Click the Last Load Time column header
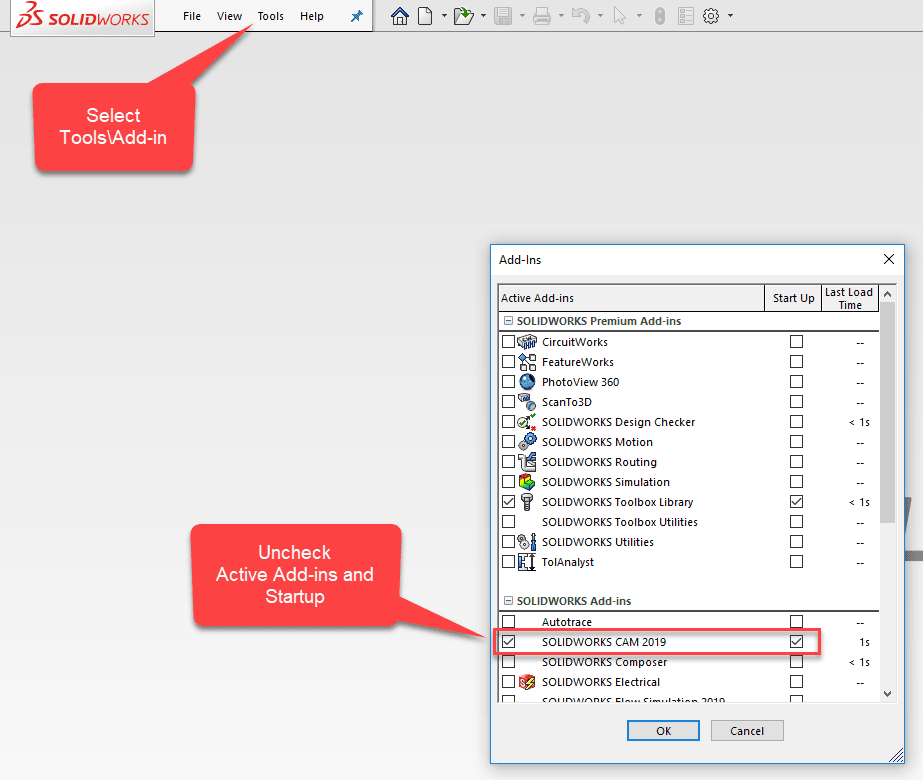This screenshot has width=923, height=780. 849,298
